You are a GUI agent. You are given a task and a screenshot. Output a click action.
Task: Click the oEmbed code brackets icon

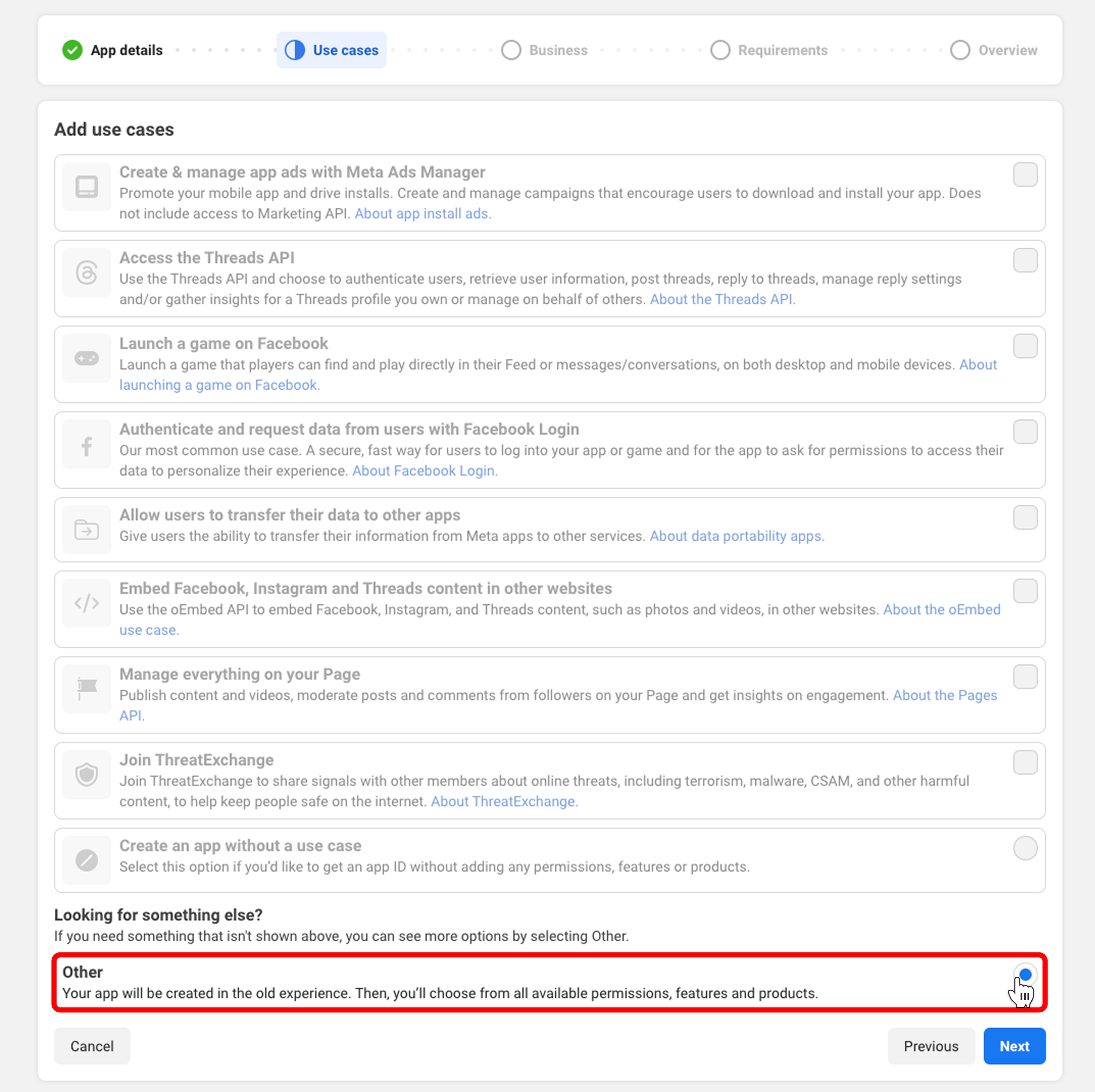tap(87, 603)
